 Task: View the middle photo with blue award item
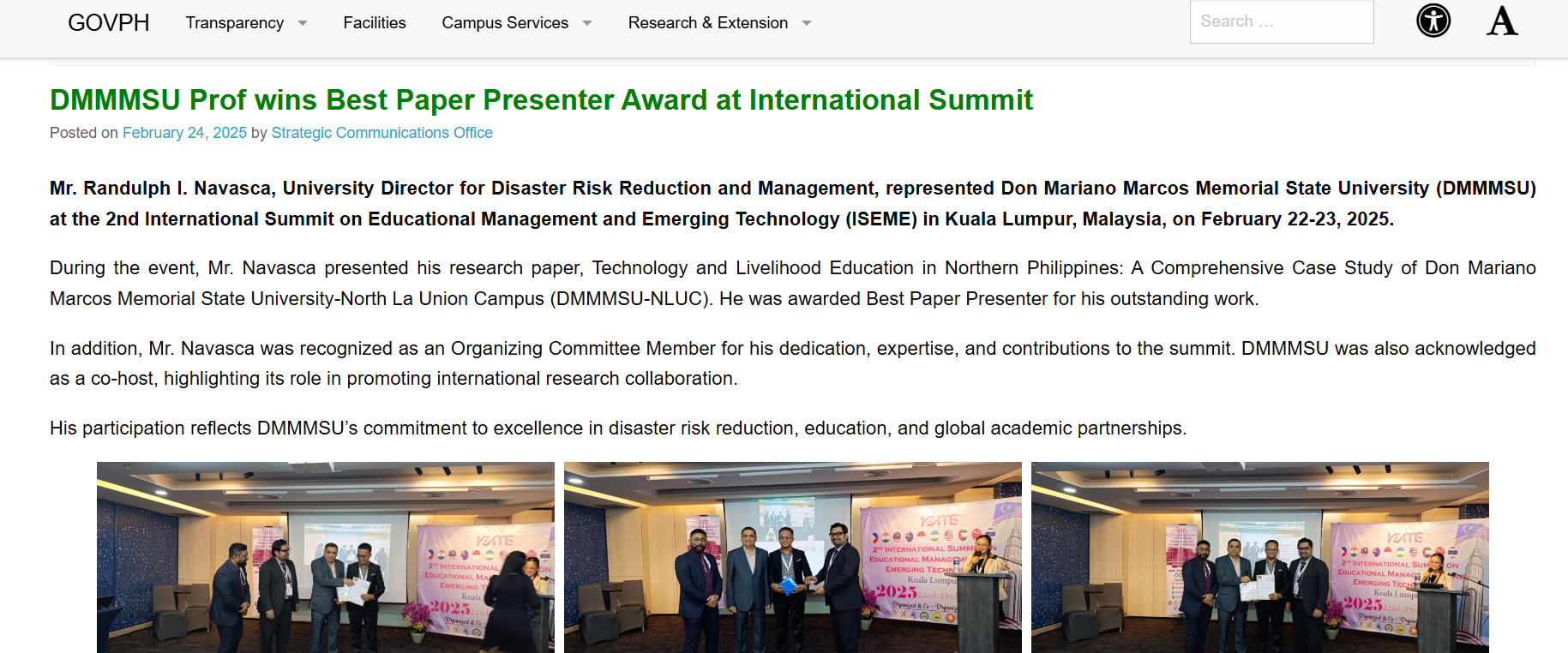point(793,558)
